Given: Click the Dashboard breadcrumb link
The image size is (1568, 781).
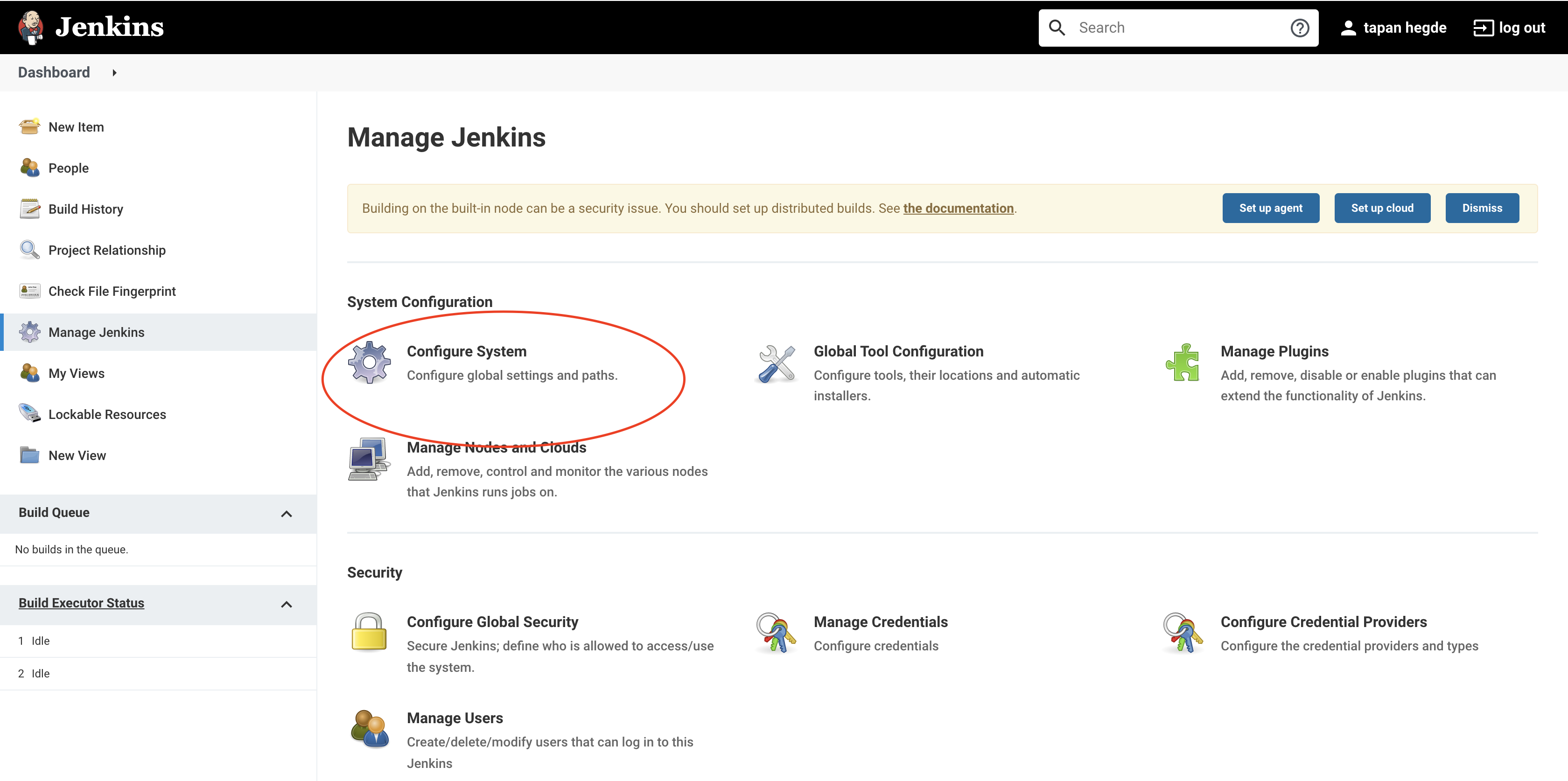Looking at the screenshot, I should pyautogui.click(x=54, y=72).
